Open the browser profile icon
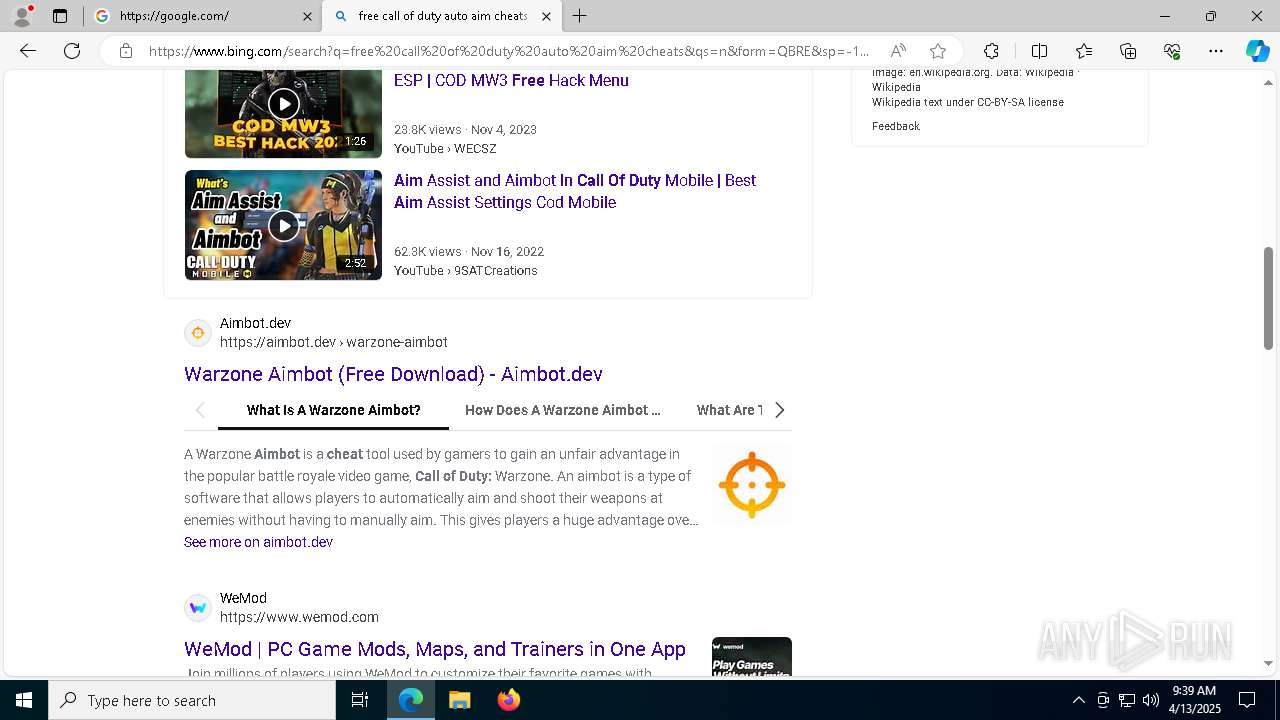 click(22, 16)
